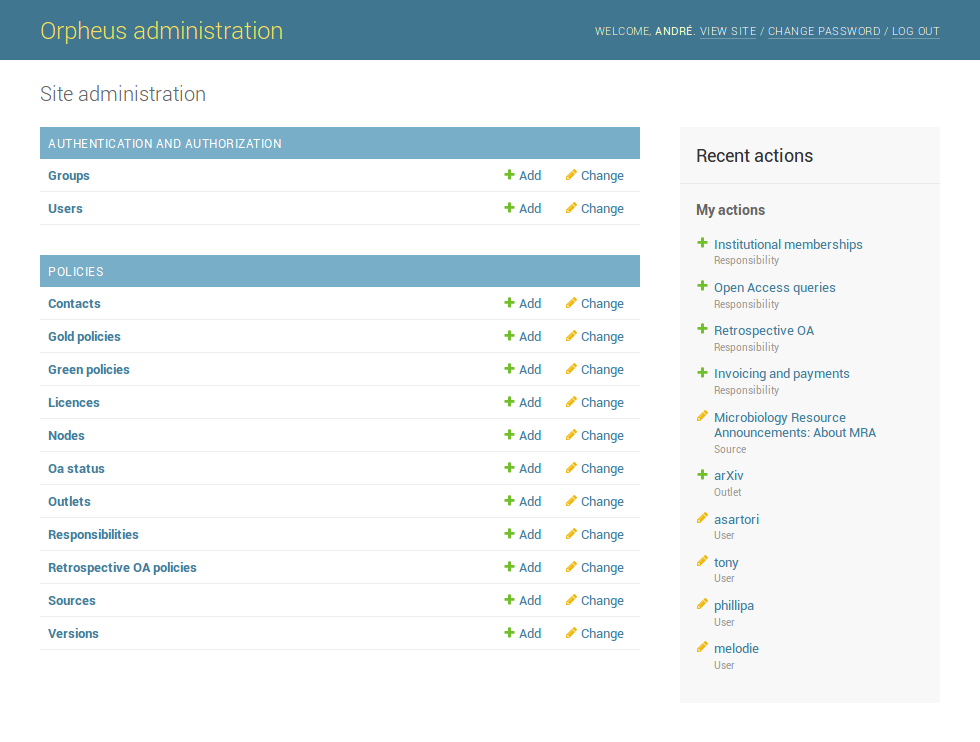
Task: Log out of the admin
Action: coord(915,32)
